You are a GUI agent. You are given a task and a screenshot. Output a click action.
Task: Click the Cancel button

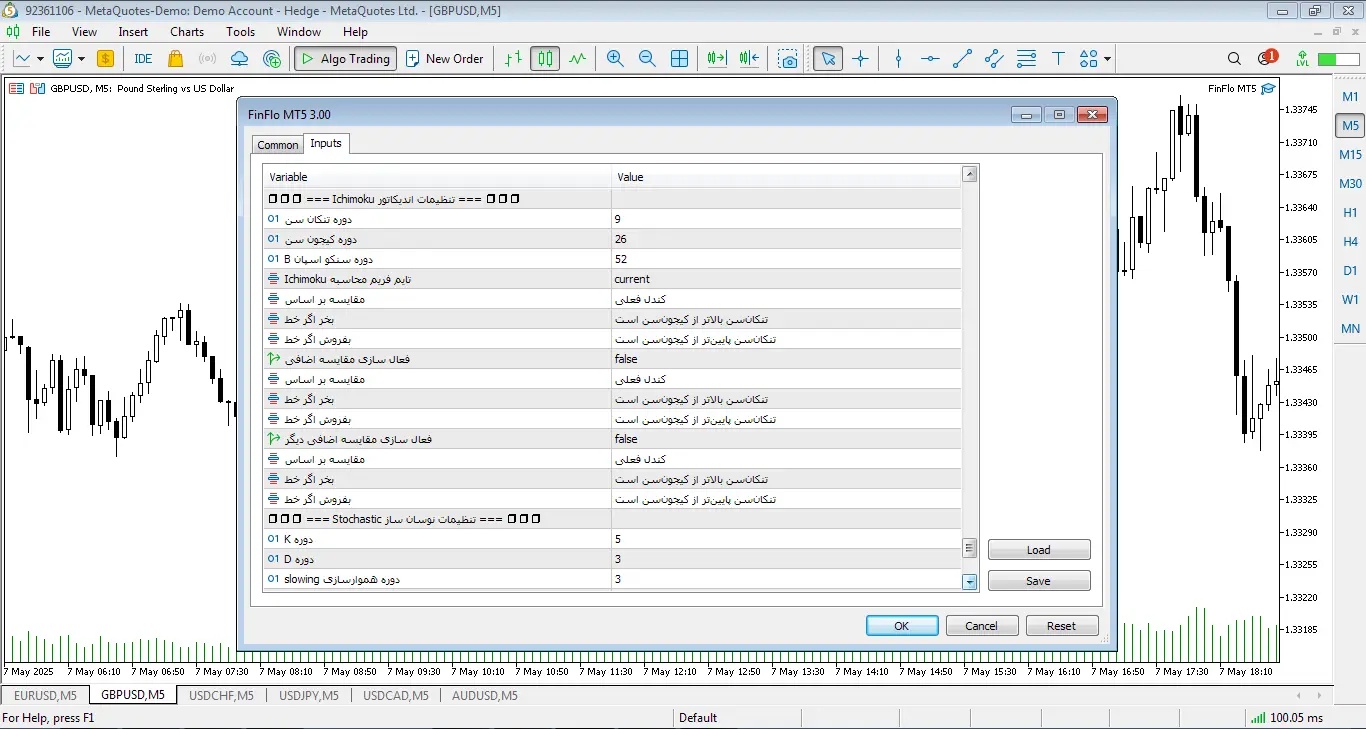tap(982, 626)
